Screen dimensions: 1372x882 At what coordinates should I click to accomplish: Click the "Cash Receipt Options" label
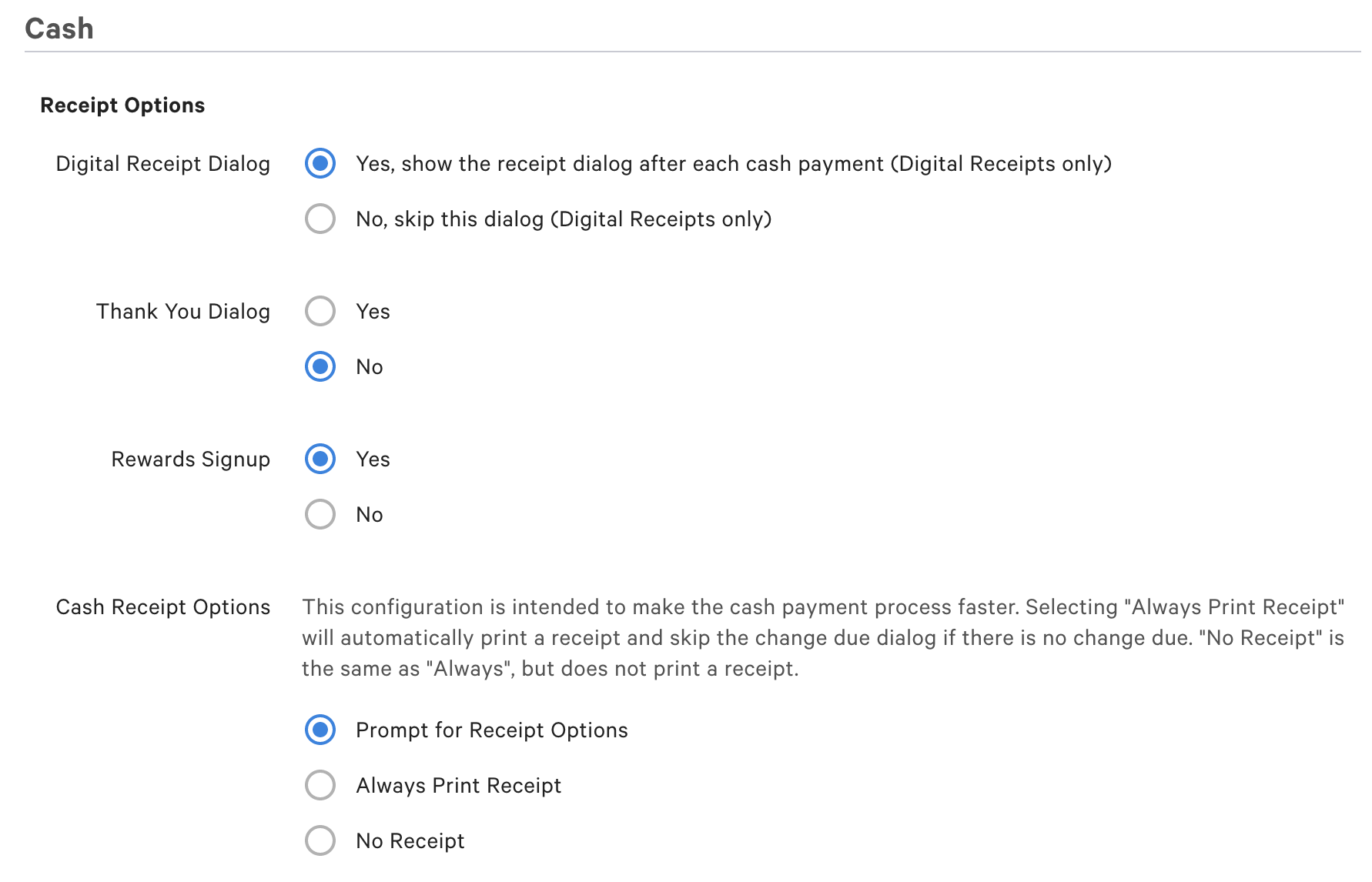[x=162, y=607]
